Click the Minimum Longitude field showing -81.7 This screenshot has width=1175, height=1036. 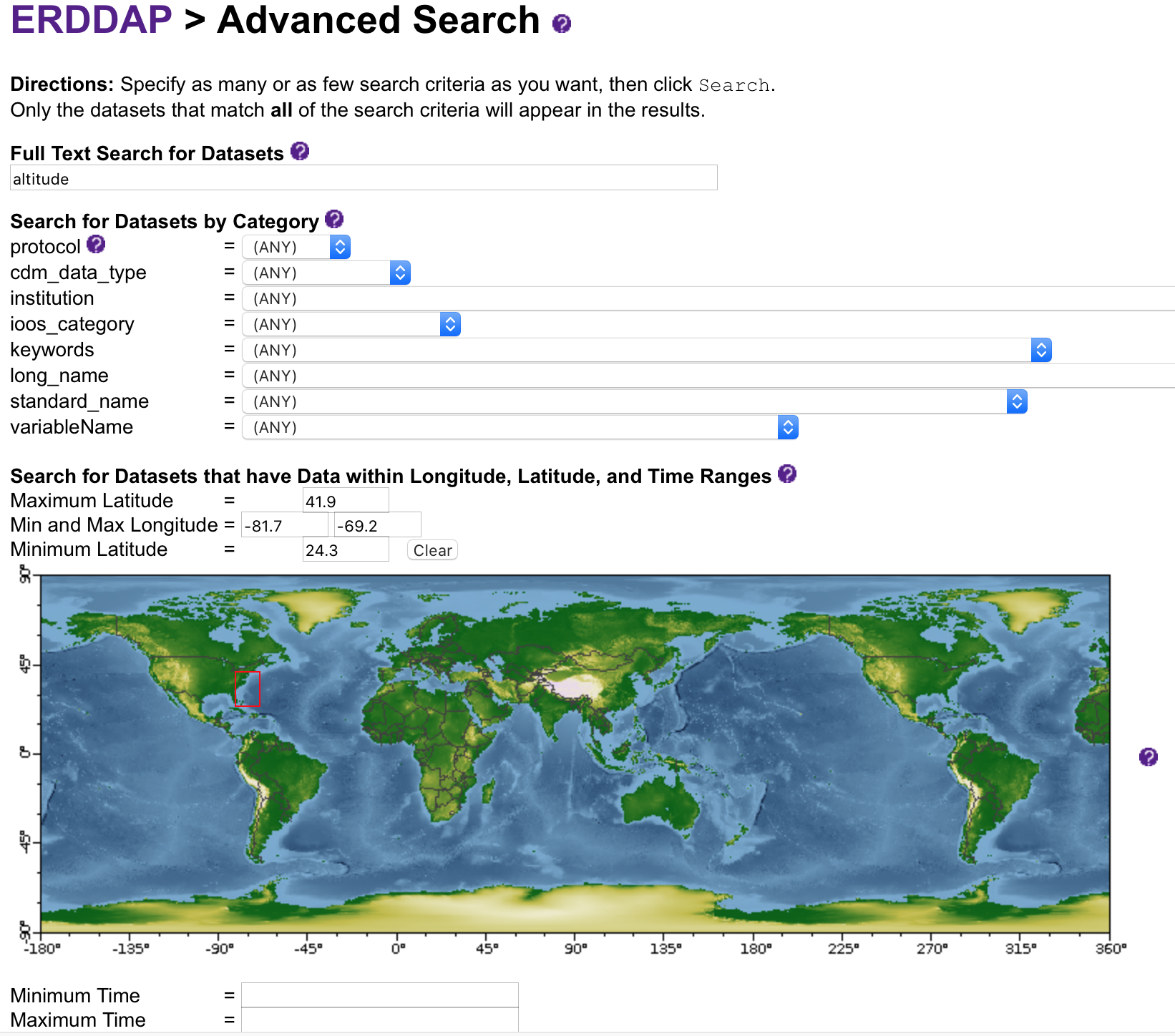pyautogui.click(x=284, y=525)
